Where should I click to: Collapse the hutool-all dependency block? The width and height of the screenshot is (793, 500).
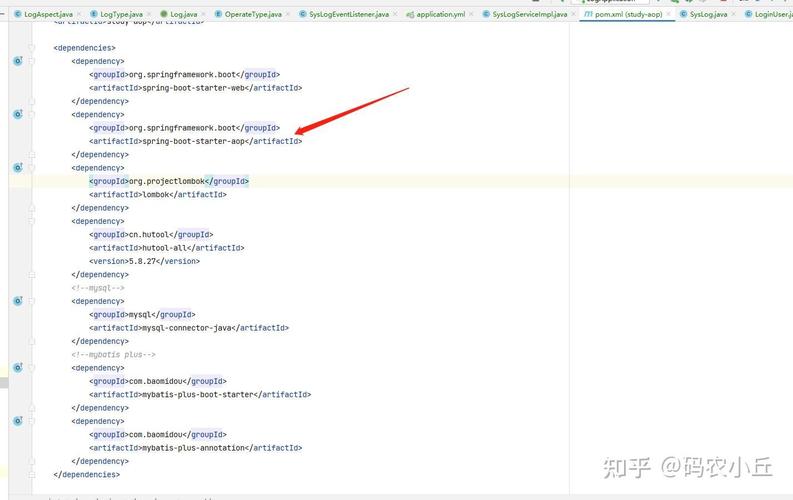tap(31, 221)
